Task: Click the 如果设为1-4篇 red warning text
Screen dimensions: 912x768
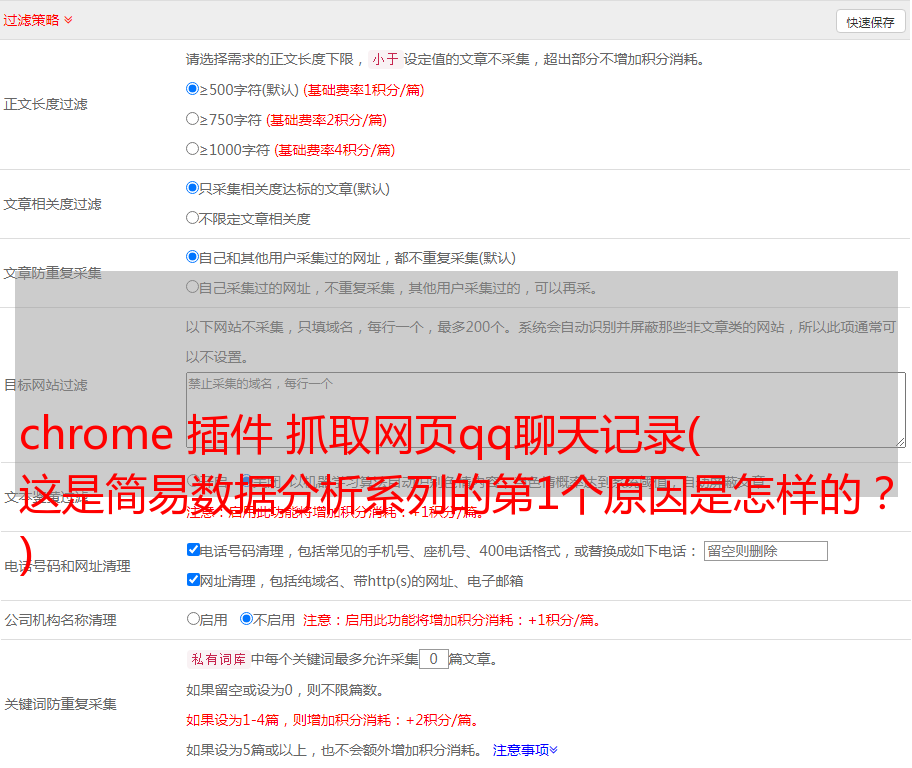Action: pyautogui.click(x=333, y=720)
